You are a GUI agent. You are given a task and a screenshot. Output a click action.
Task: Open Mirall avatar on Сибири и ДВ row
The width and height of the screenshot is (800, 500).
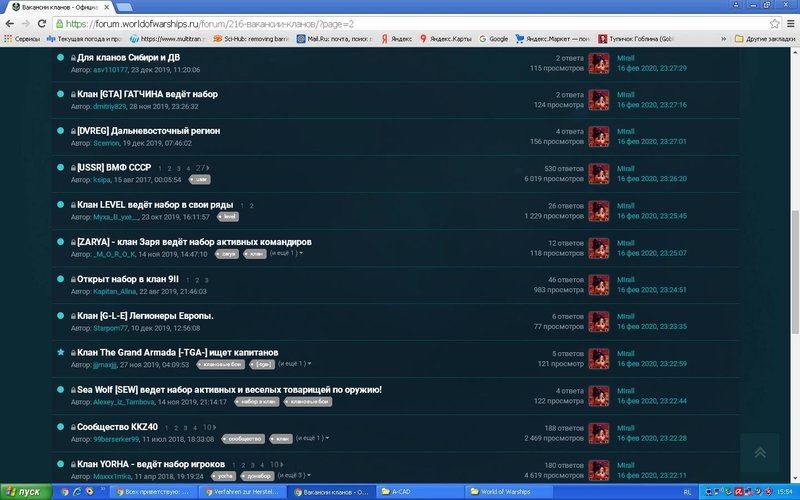pyautogui.click(x=598, y=63)
